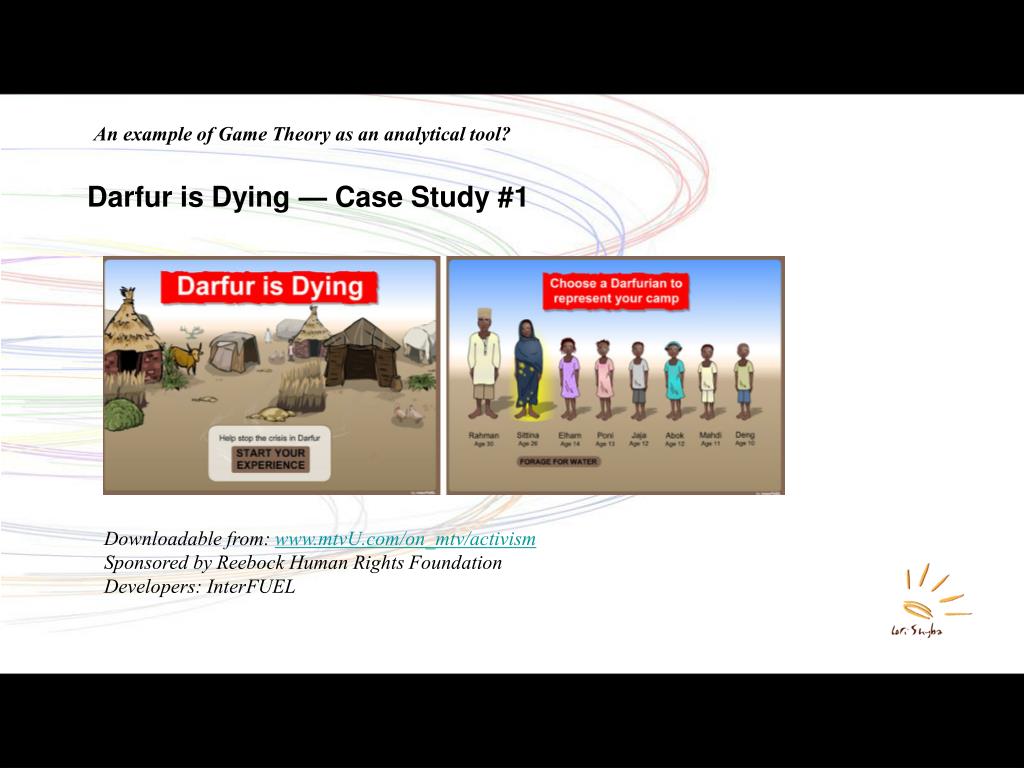This screenshot has height=768, width=1024.
Task: Click the "An example of Game Theory" subtitle
Action: point(302,135)
